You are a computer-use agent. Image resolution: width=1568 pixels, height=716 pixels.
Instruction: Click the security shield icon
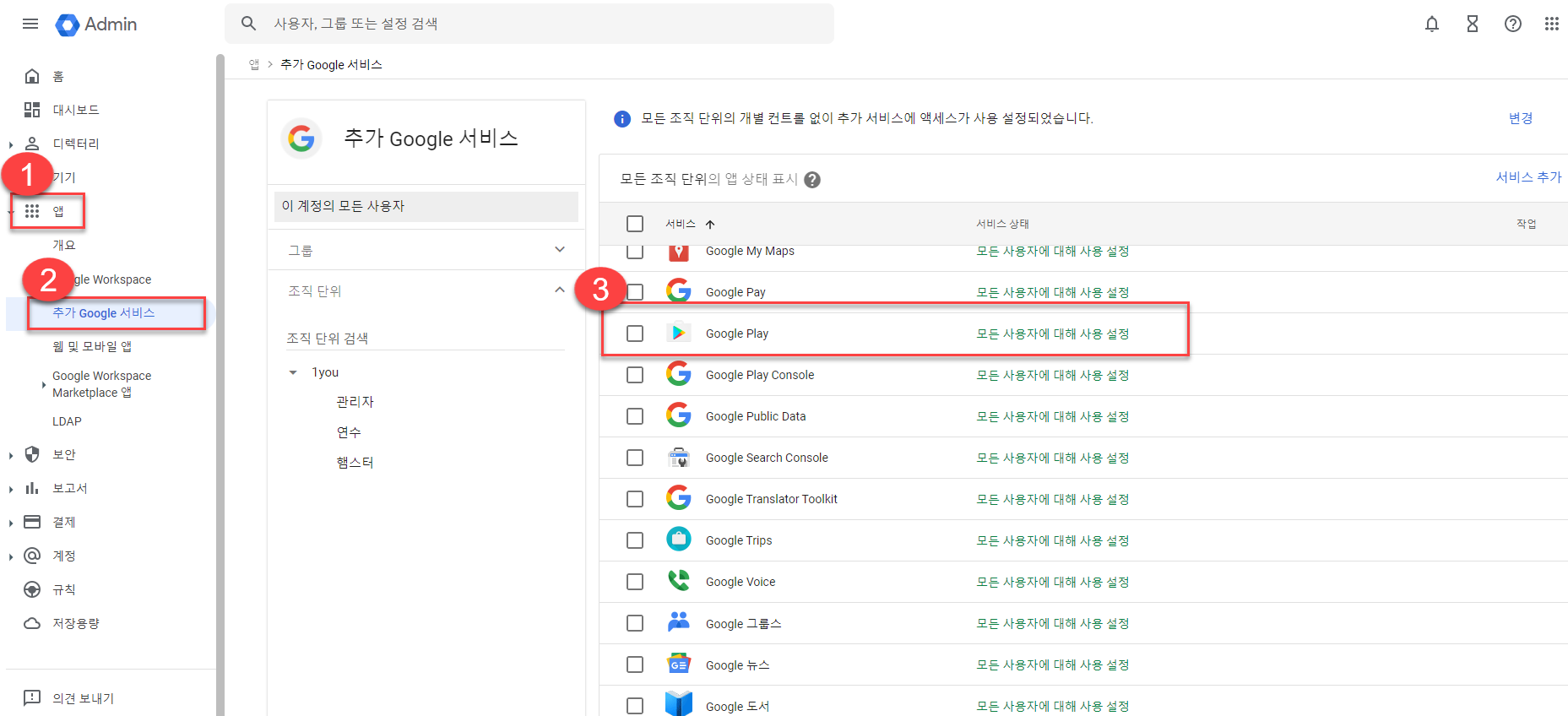pos(32,454)
